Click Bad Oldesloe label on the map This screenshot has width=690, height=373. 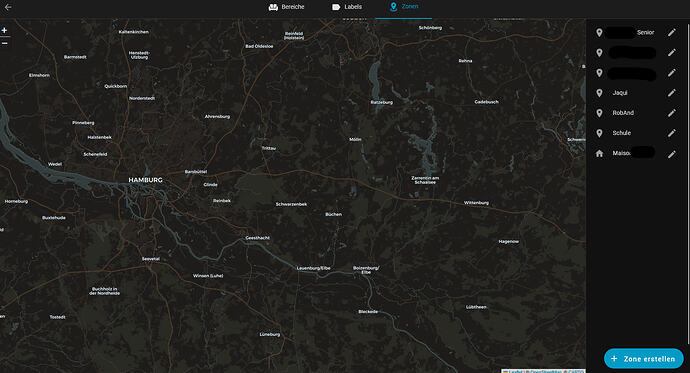[259, 46]
